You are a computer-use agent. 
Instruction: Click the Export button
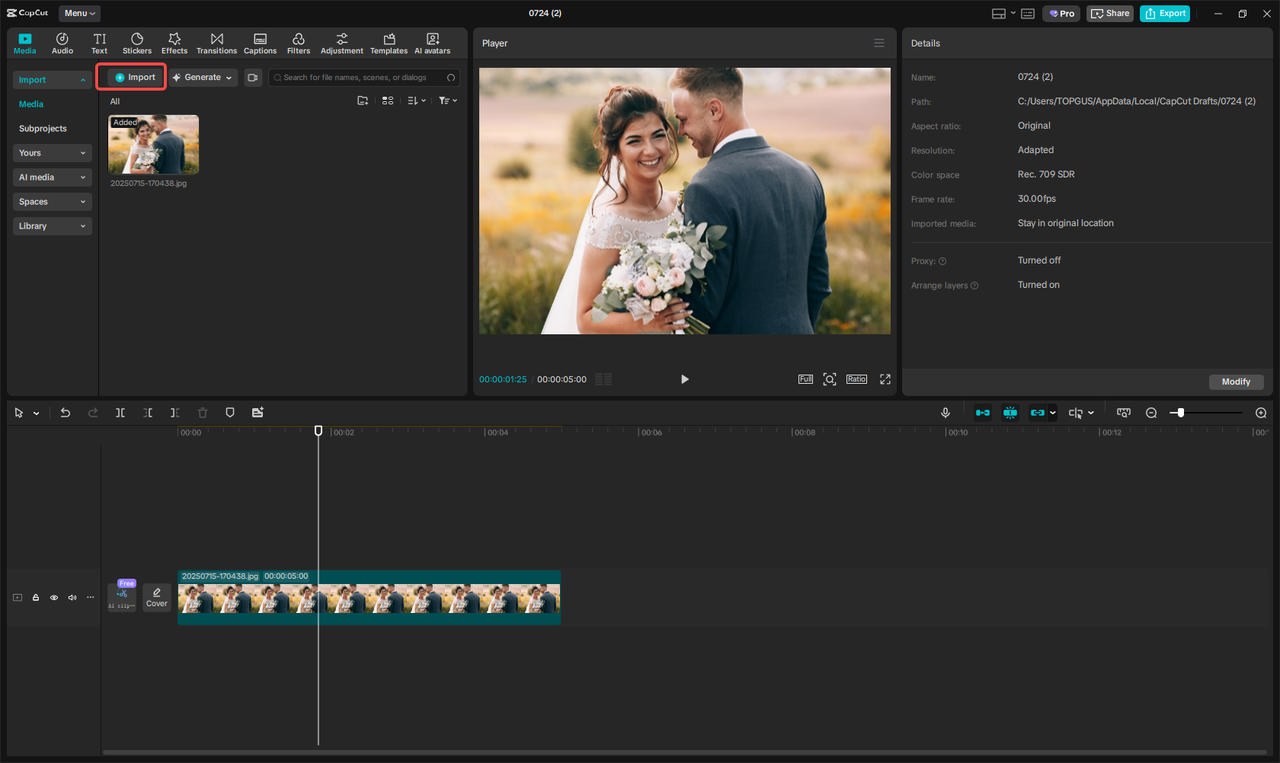tap(1164, 13)
